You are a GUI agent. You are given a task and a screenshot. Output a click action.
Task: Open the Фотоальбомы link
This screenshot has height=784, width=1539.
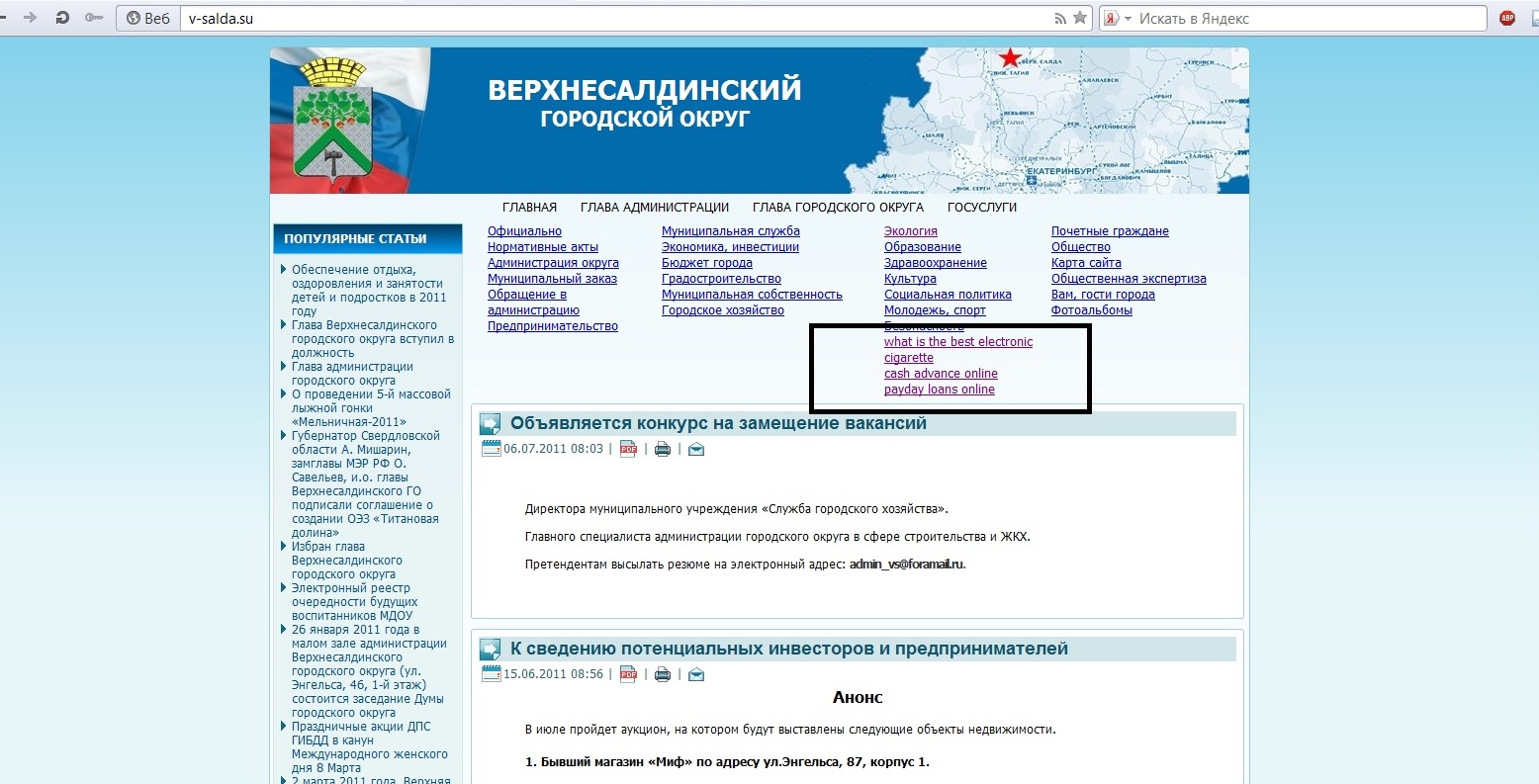tap(1091, 310)
